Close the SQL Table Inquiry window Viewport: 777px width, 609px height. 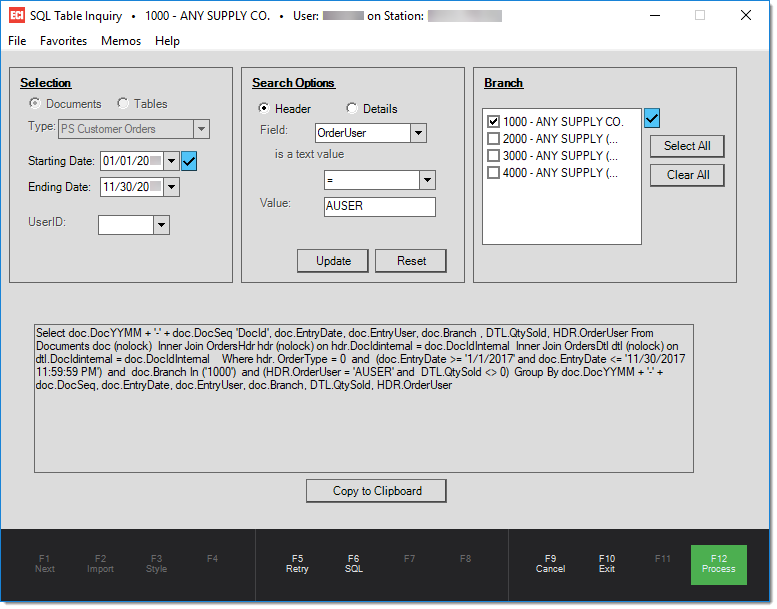[x=745, y=15]
